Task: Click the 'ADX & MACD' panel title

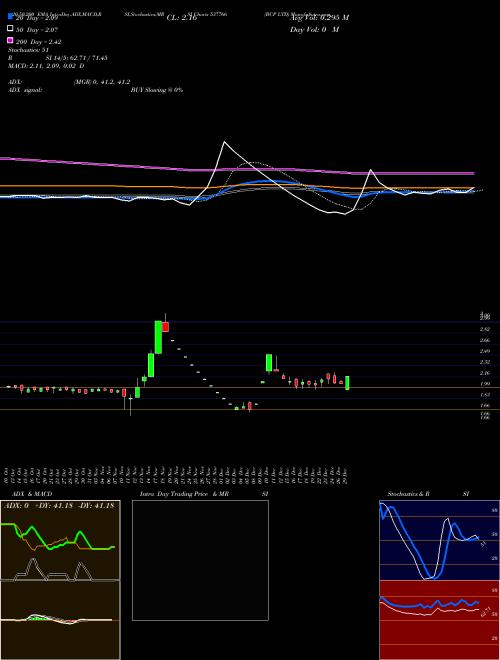Action: [32, 494]
